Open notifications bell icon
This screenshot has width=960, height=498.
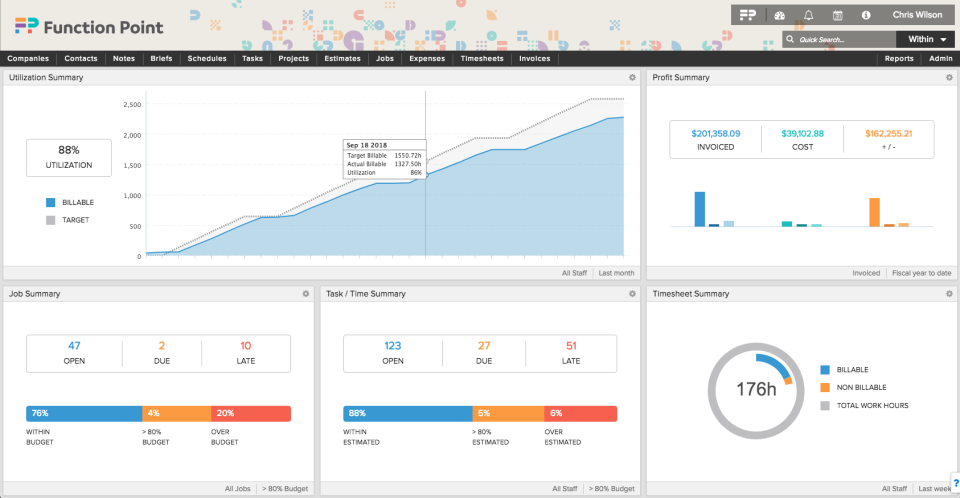[808, 15]
